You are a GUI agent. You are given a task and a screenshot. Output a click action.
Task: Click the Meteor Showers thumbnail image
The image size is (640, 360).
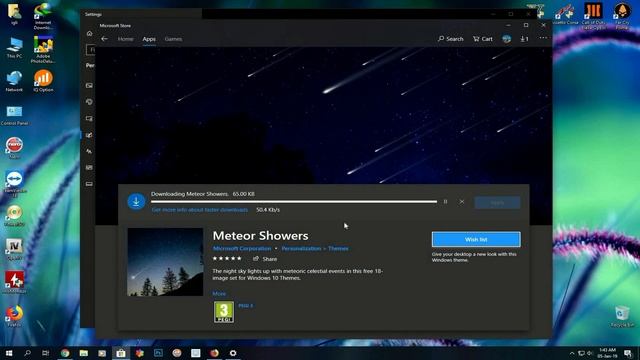pyautogui.click(x=165, y=262)
